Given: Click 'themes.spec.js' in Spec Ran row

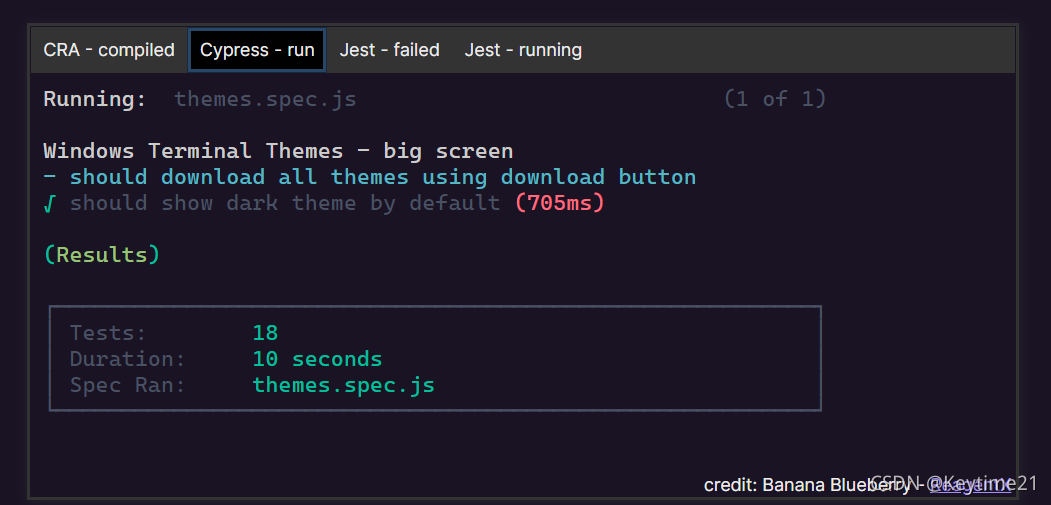Looking at the screenshot, I should pos(344,386).
